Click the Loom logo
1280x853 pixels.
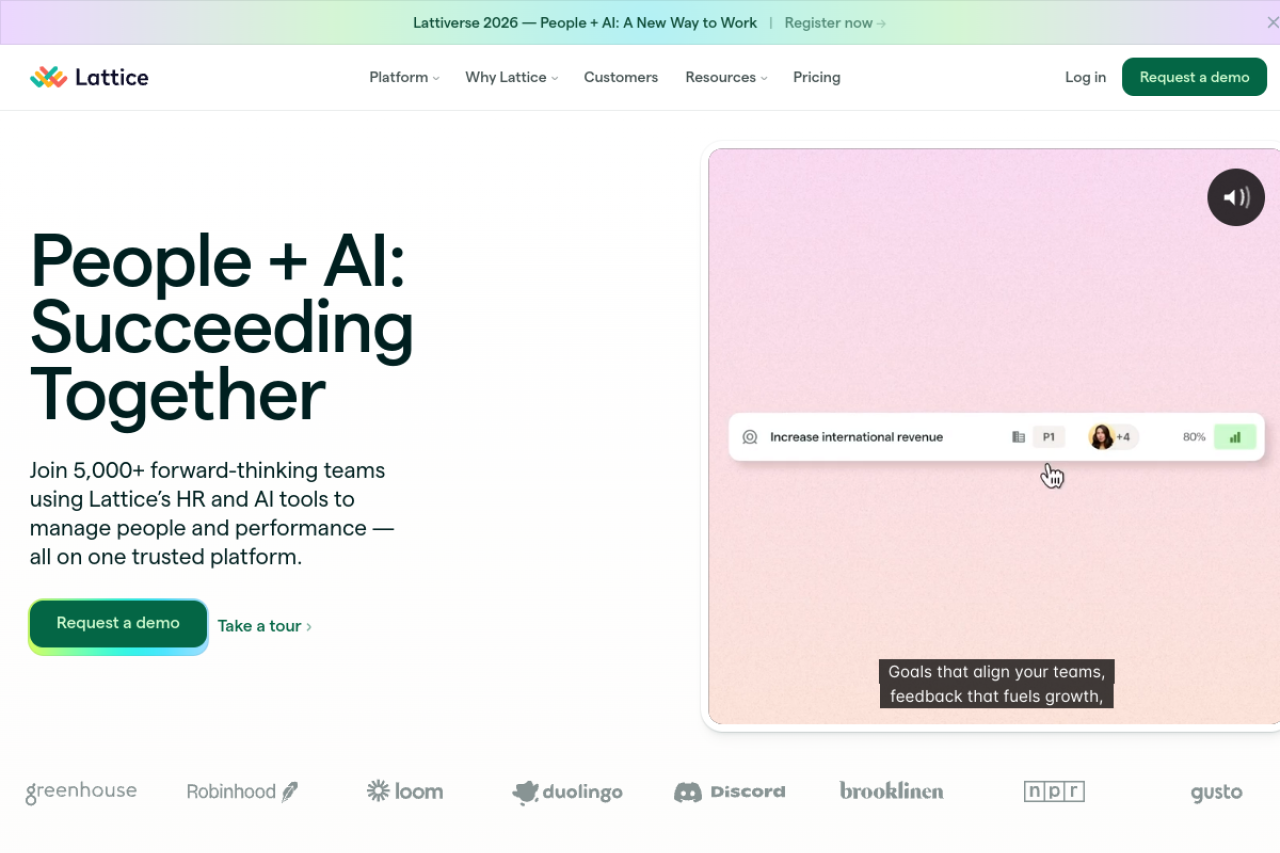click(x=405, y=791)
